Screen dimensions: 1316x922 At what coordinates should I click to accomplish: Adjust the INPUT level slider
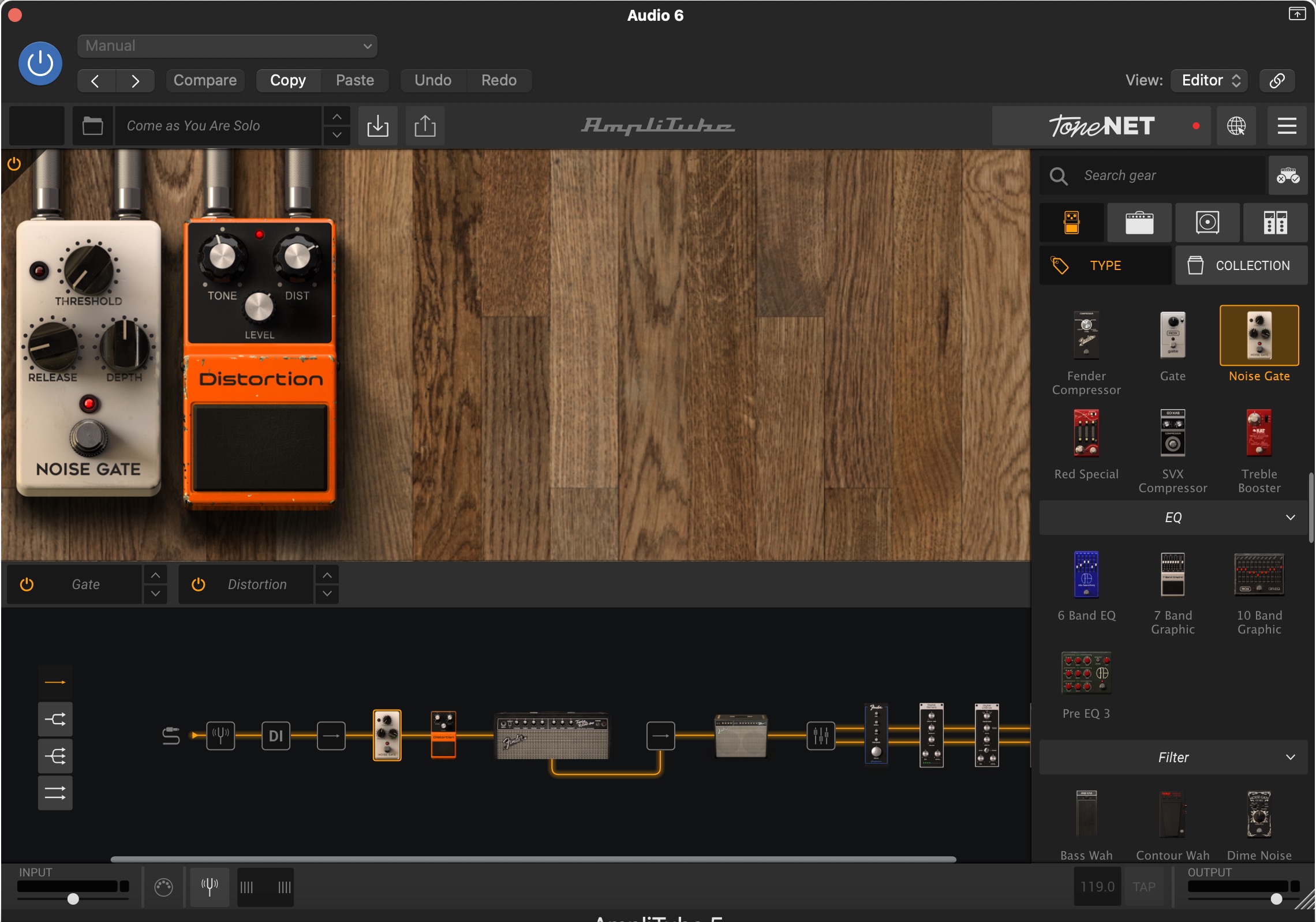pos(73,899)
